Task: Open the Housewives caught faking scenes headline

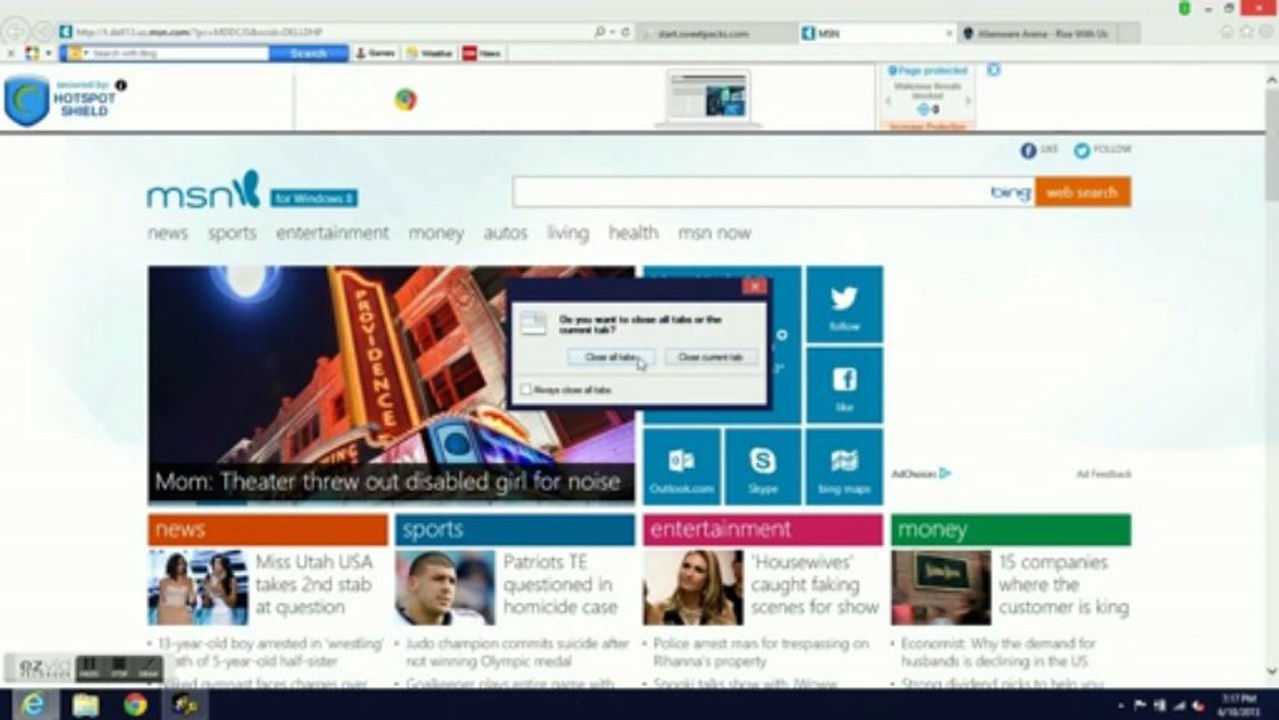Action: point(814,584)
